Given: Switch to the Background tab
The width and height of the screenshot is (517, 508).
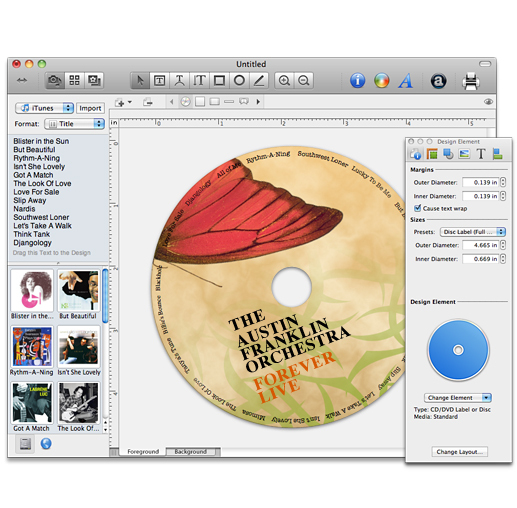Looking at the screenshot, I should pos(191,452).
